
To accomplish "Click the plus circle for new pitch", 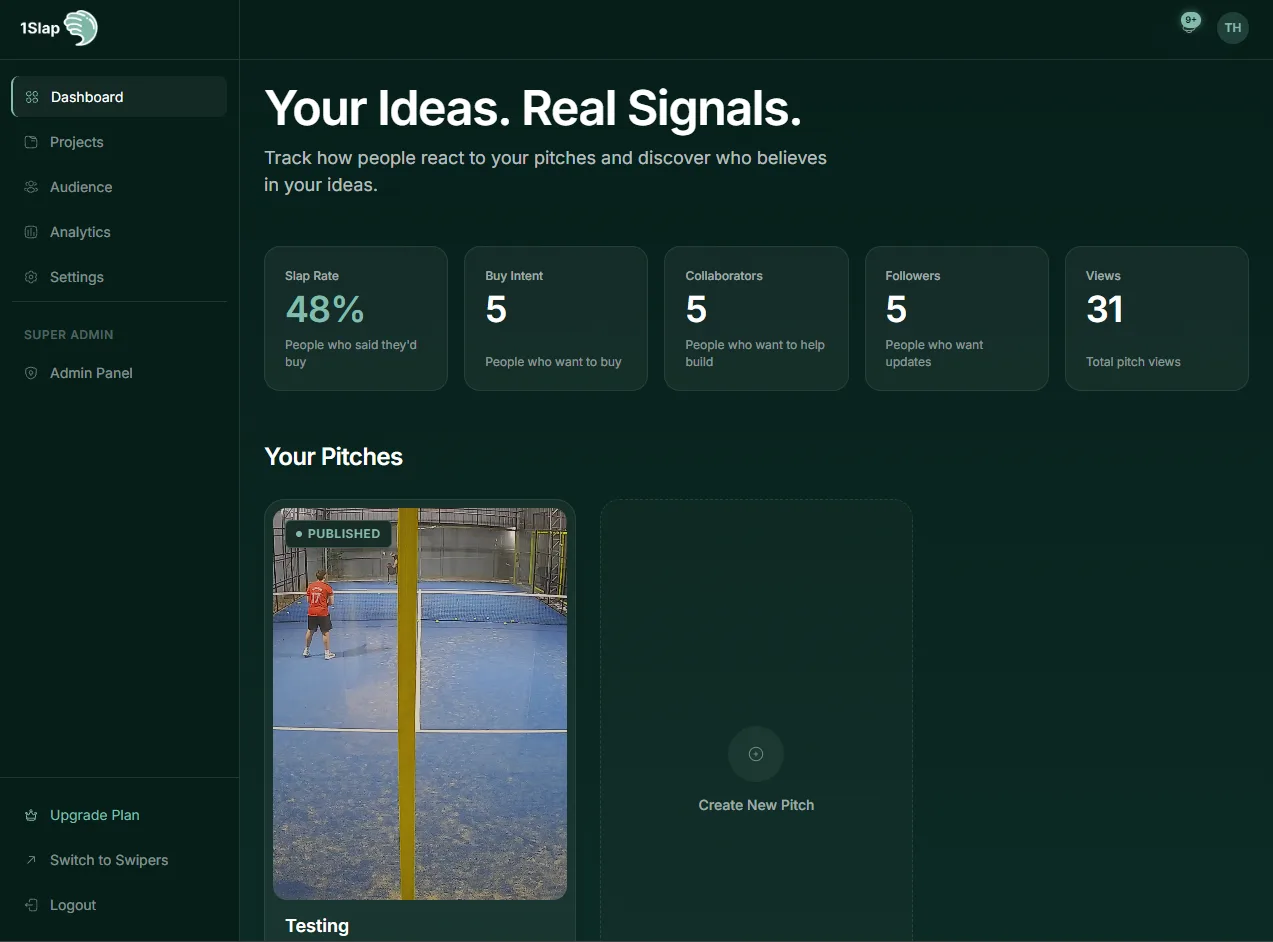I will tap(756, 754).
